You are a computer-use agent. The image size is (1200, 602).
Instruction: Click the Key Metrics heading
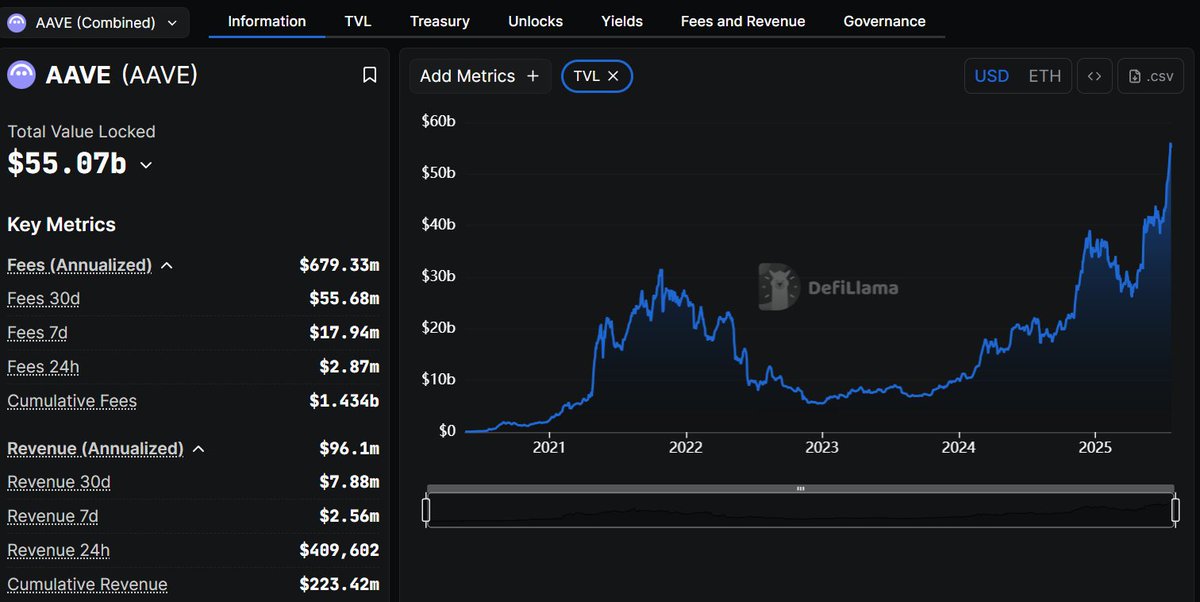pyautogui.click(x=61, y=224)
